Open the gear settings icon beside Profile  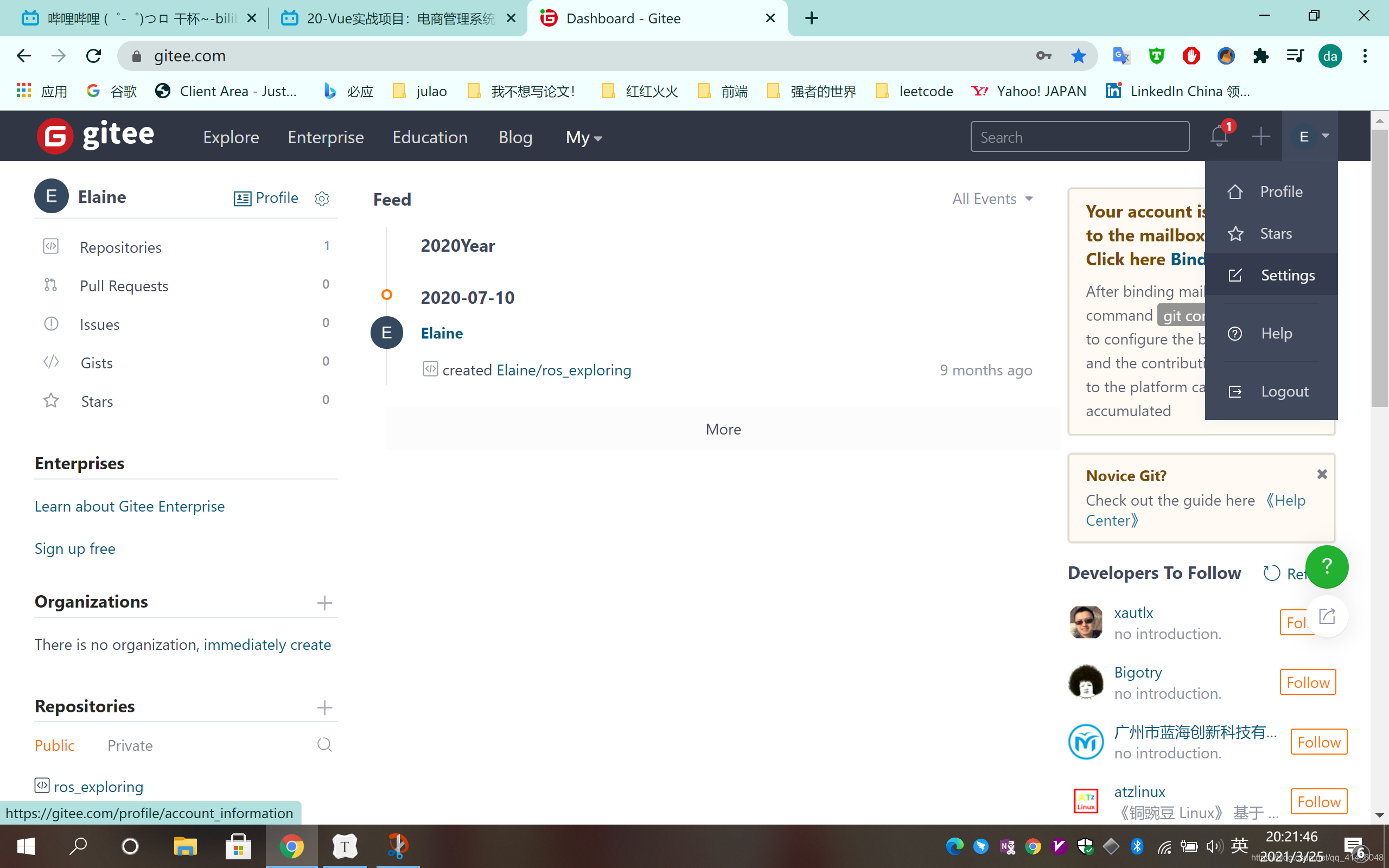pyautogui.click(x=322, y=199)
